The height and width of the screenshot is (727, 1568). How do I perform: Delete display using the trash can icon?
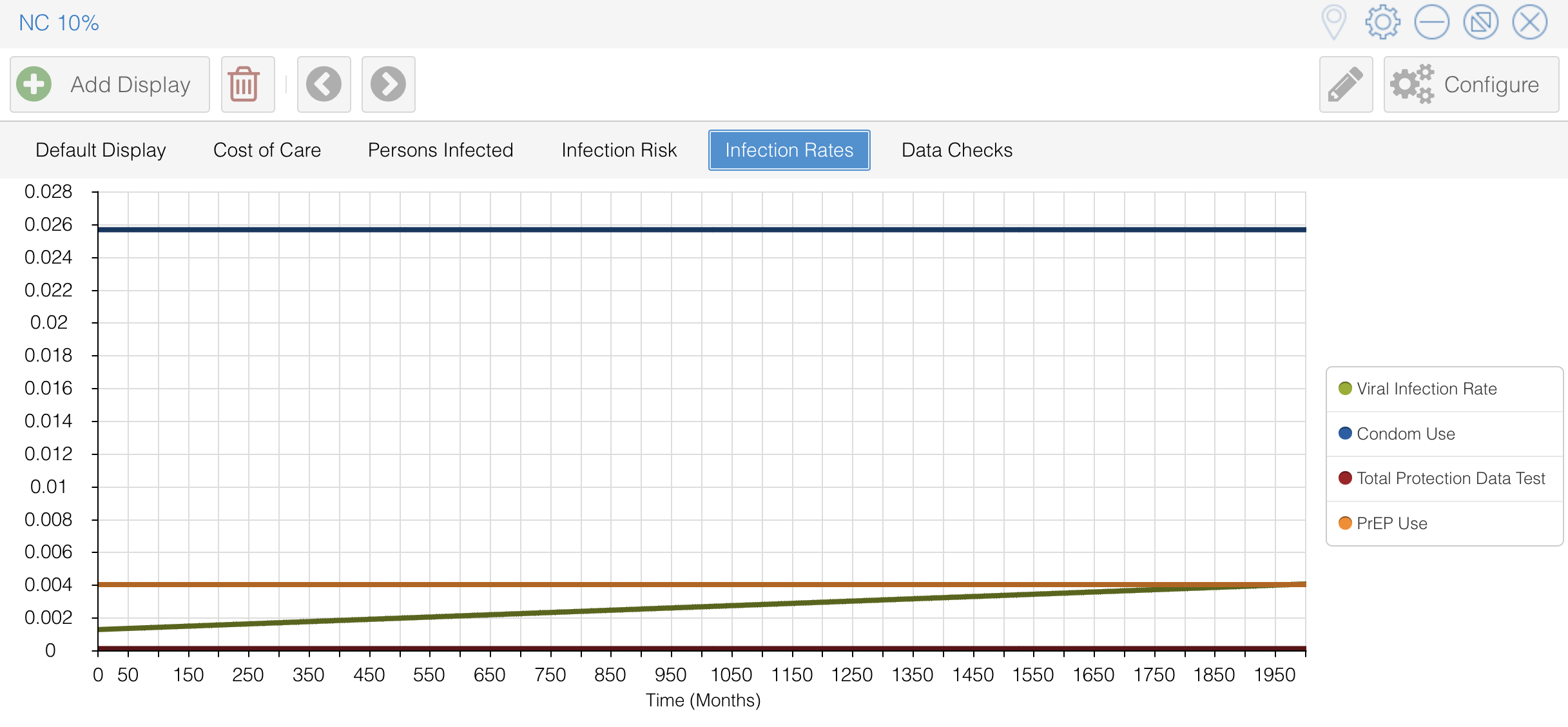coord(247,84)
